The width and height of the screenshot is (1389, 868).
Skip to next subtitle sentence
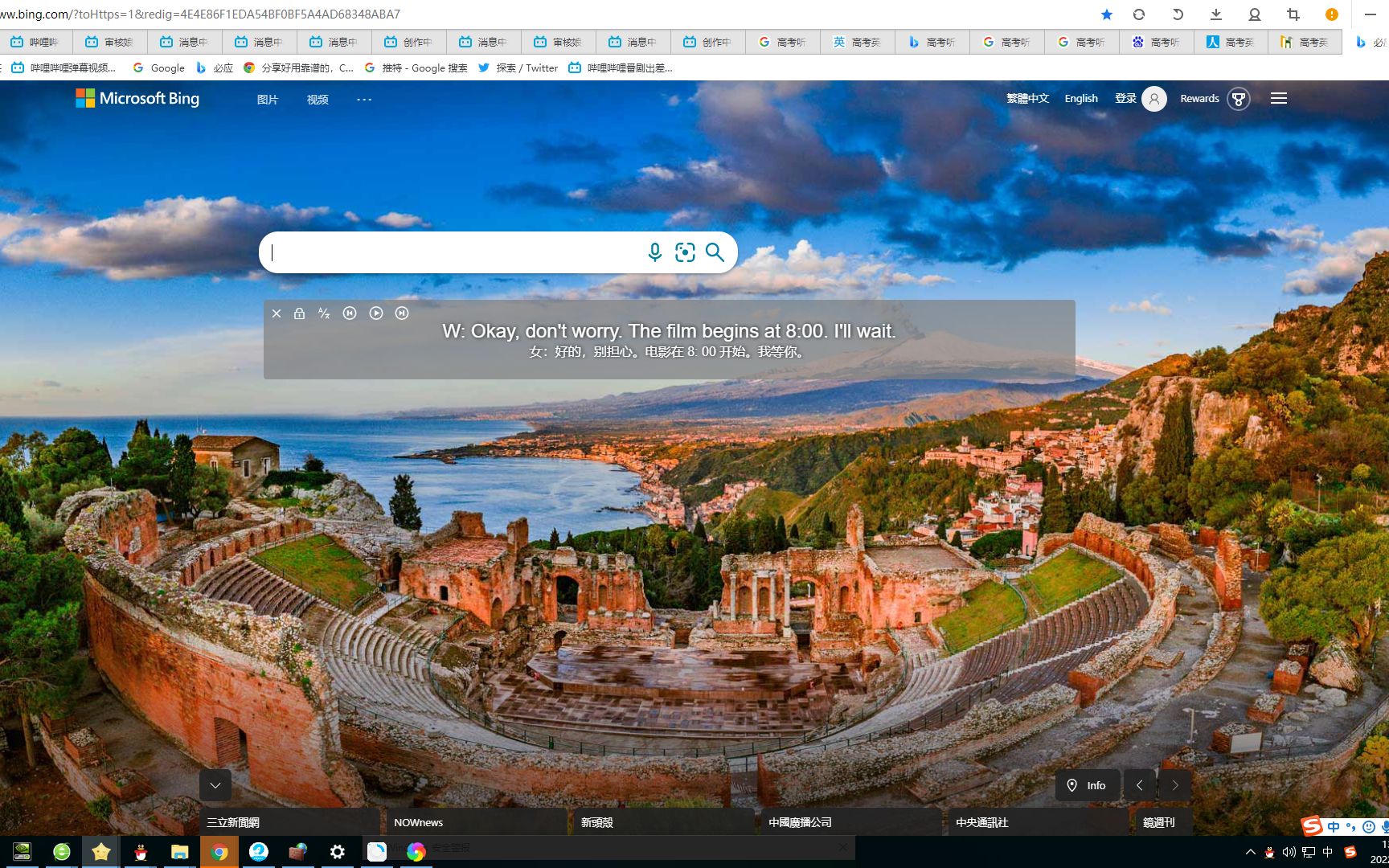[x=402, y=313]
